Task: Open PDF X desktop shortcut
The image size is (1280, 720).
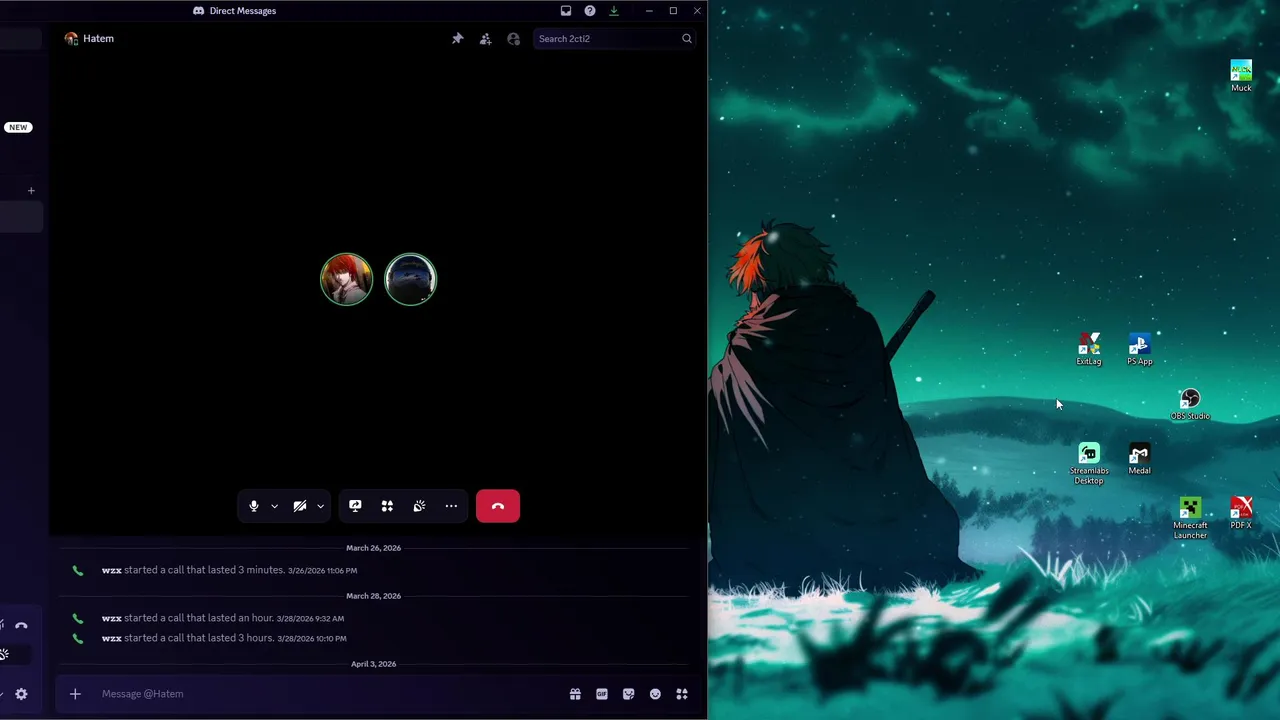Action: [1241, 514]
